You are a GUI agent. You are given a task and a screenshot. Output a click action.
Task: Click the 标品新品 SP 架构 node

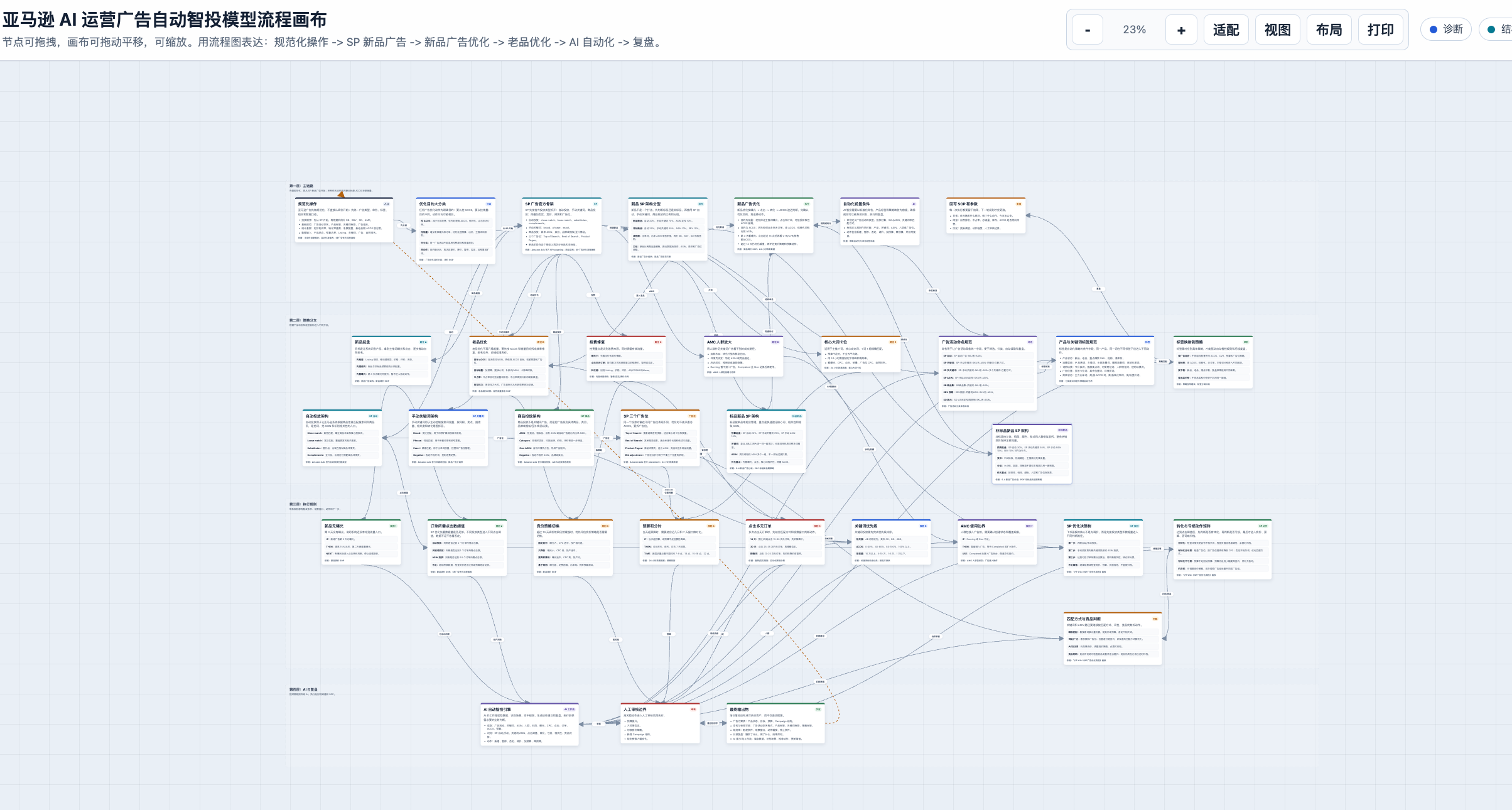click(x=766, y=441)
